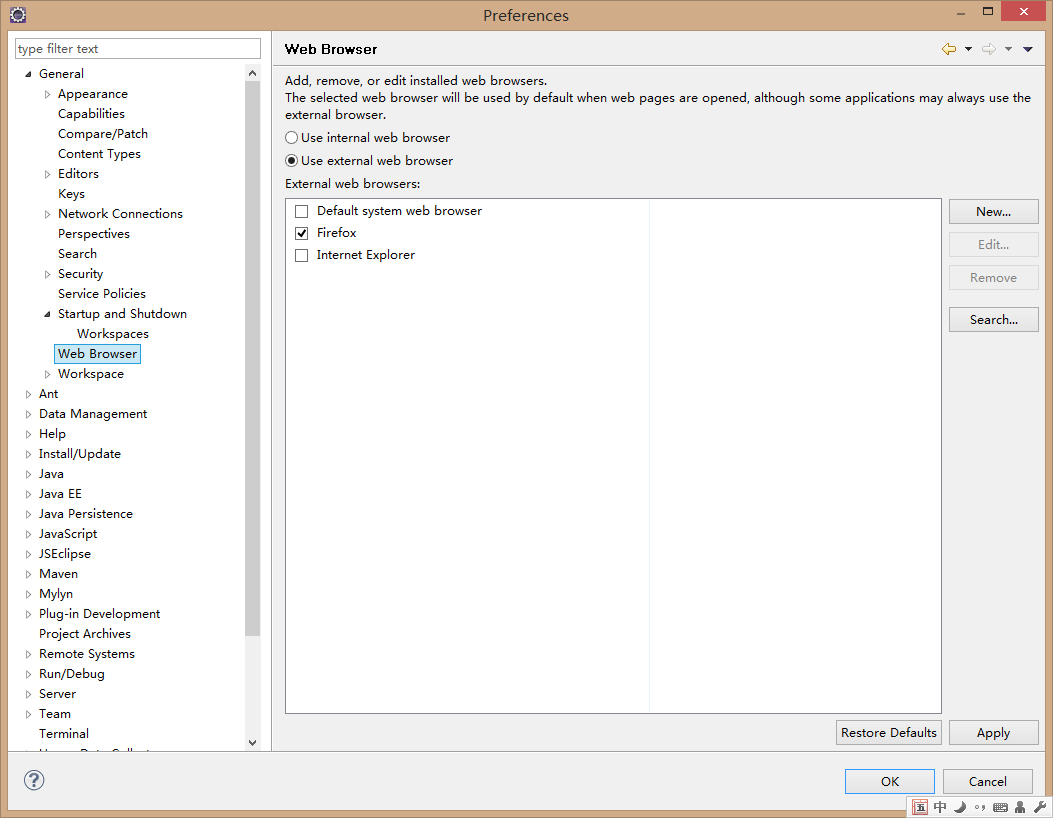Expand the Java preferences node
This screenshot has width=1053, height=818.
point(29,474)
